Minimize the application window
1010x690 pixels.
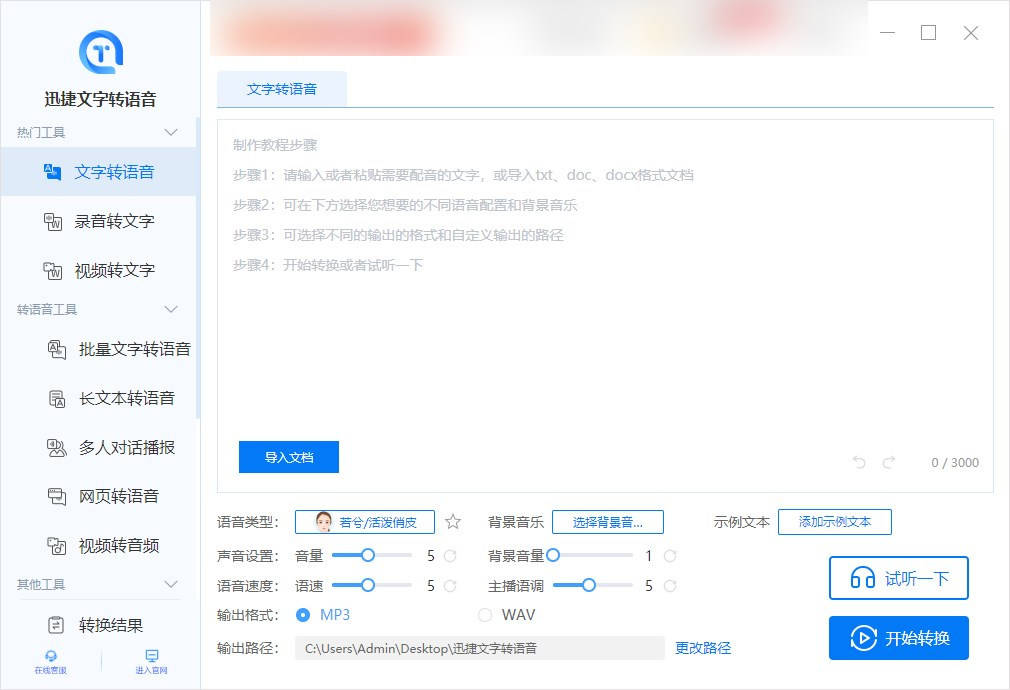tap(888, 32)
